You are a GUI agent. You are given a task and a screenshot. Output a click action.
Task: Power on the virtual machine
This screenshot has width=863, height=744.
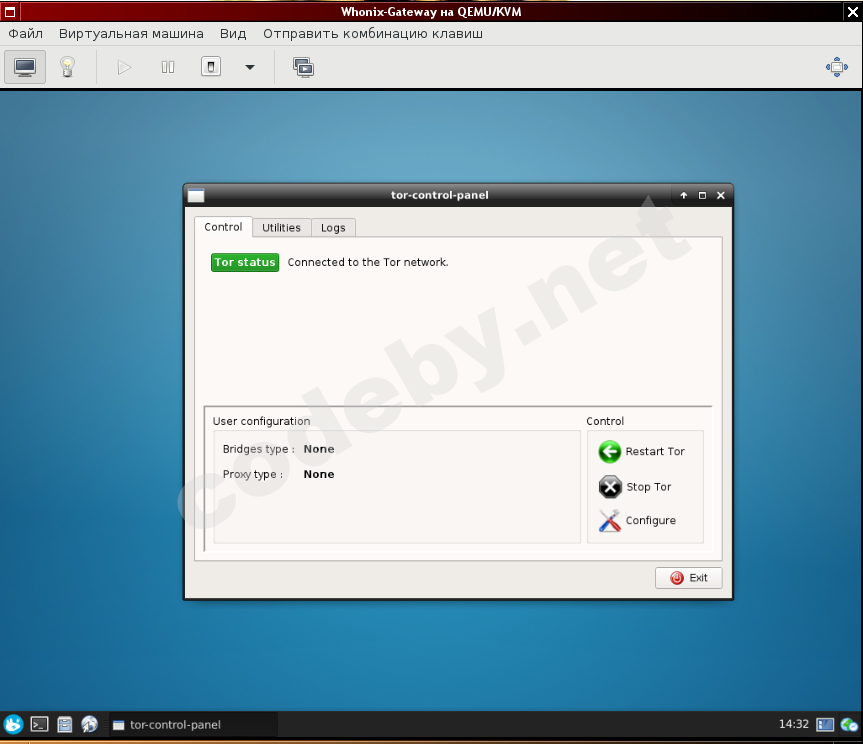click(124, 67)
